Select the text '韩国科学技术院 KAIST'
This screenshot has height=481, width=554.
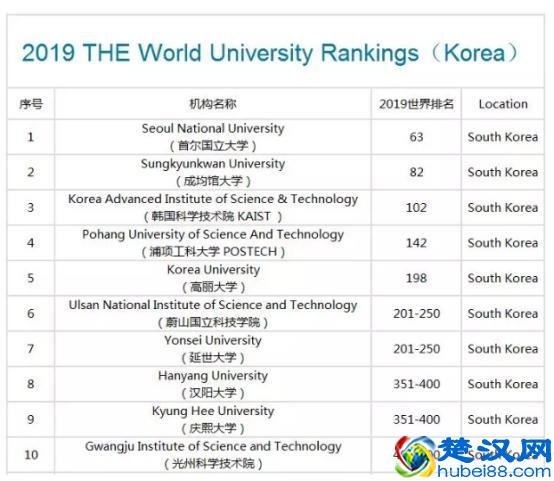point(211,216)
